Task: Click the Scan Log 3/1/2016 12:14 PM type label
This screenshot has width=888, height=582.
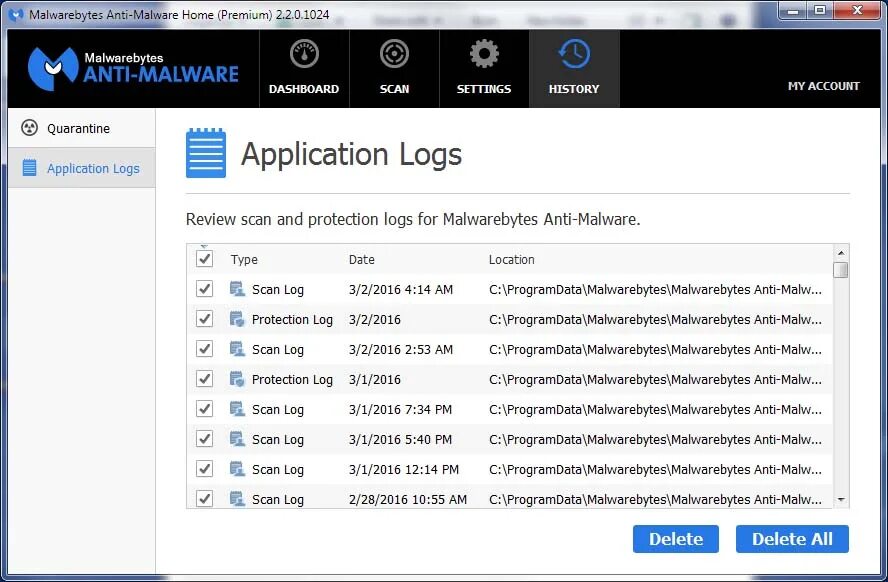Action: [x=278, y=470]
